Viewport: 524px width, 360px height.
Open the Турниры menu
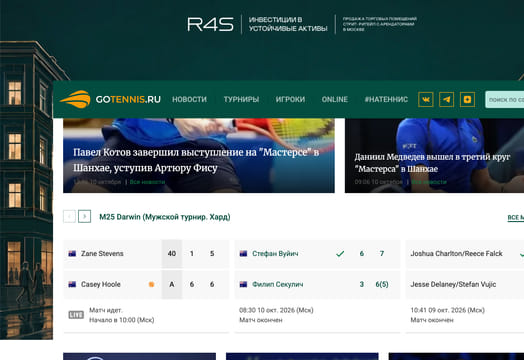click(241, 100)
